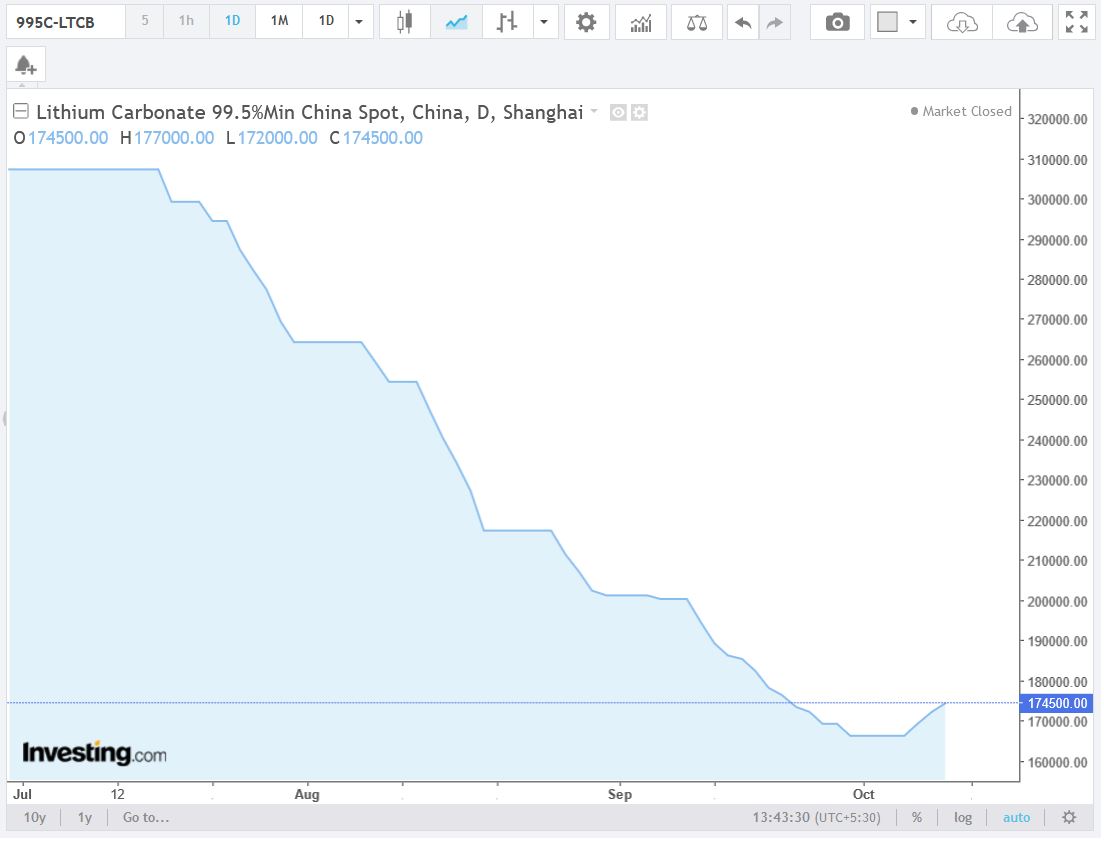Collapse the Lithium Carbonate legend
The height and width of the screenshot is (852, 1104).
coord(20,112)
